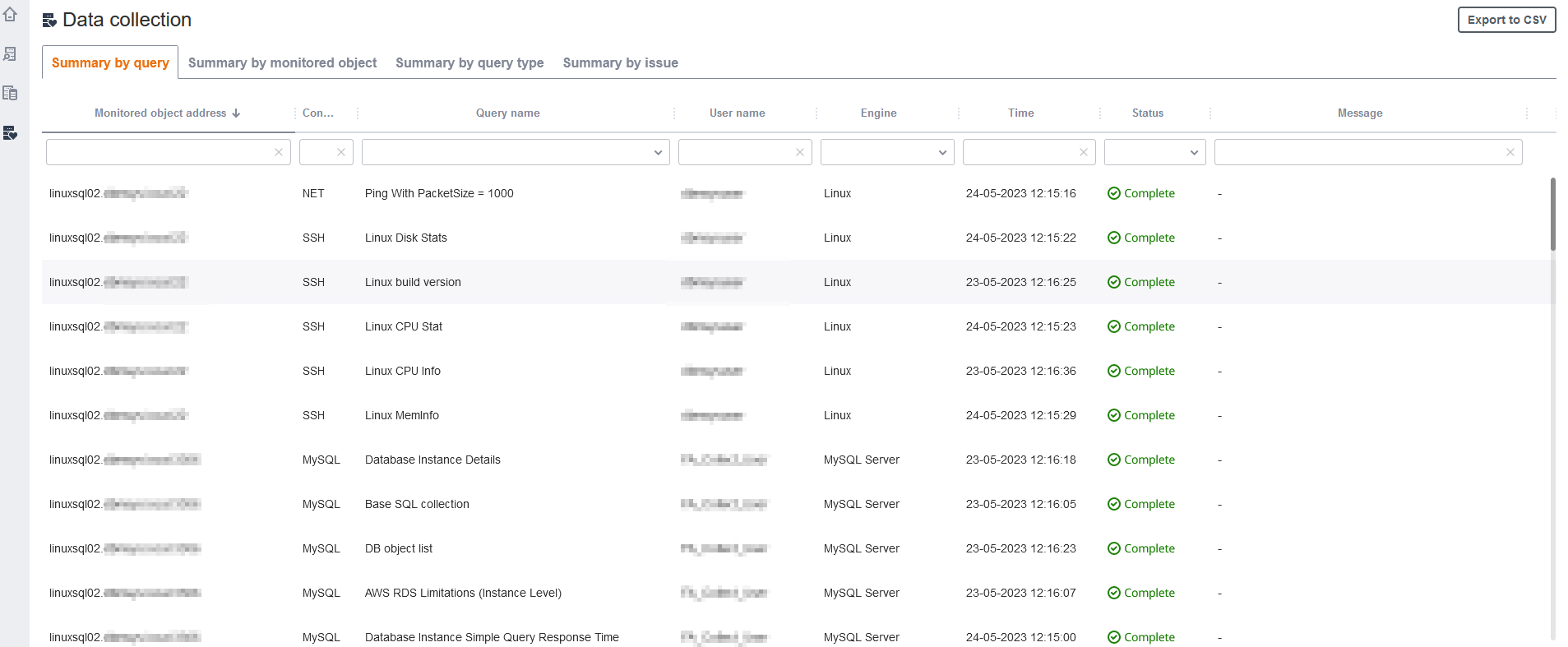Switch to Summary by query type tab

(x=469, y=62)
